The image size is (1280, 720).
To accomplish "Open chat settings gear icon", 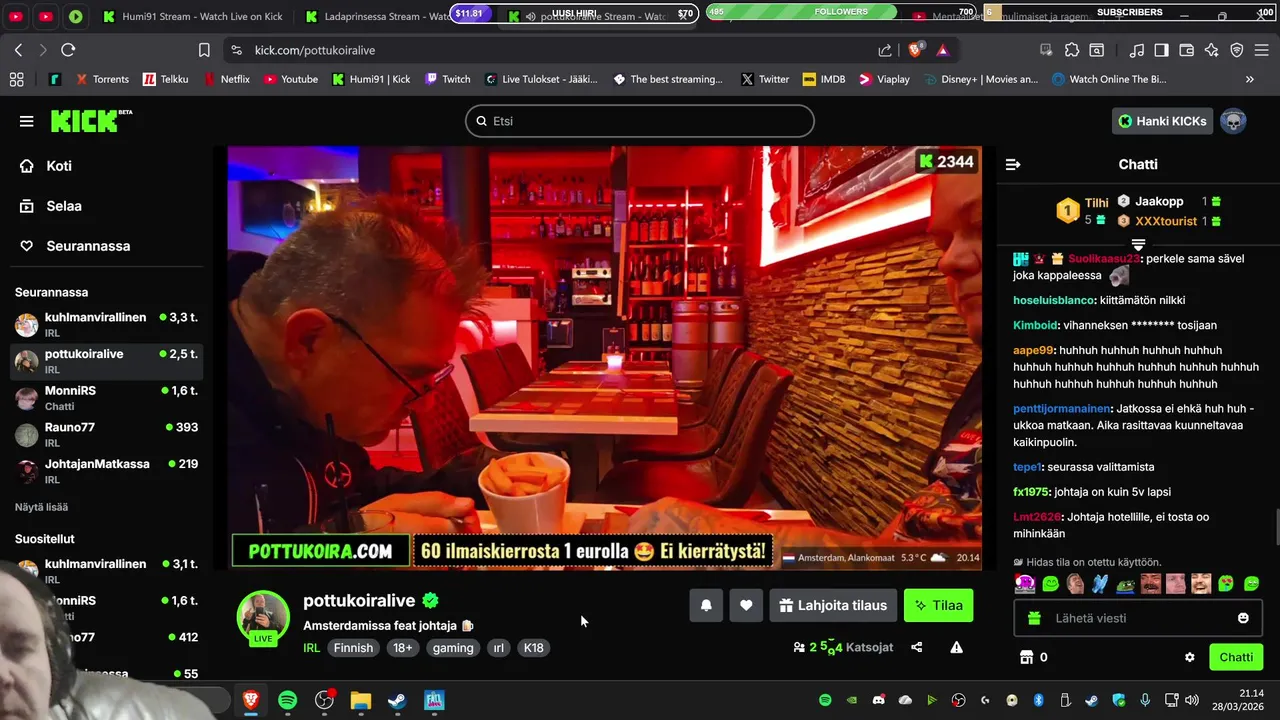I will pos(1190,657).
